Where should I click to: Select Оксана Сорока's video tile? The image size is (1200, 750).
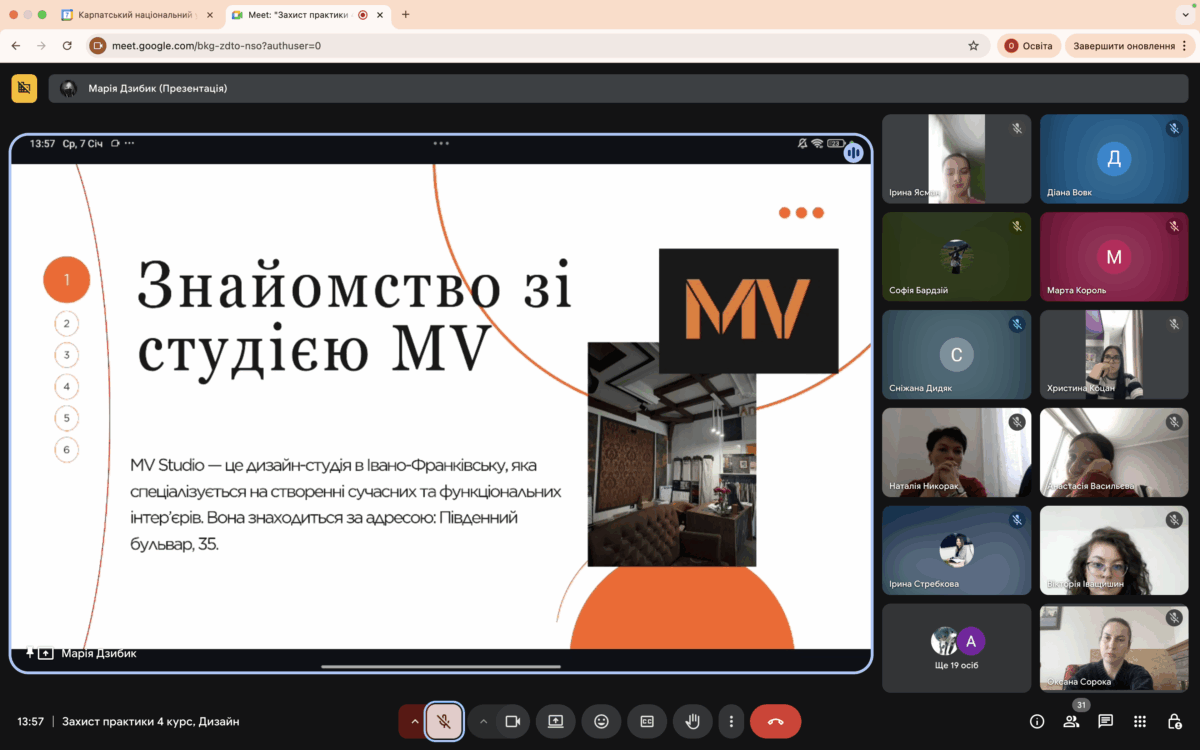coord(1111,648)
